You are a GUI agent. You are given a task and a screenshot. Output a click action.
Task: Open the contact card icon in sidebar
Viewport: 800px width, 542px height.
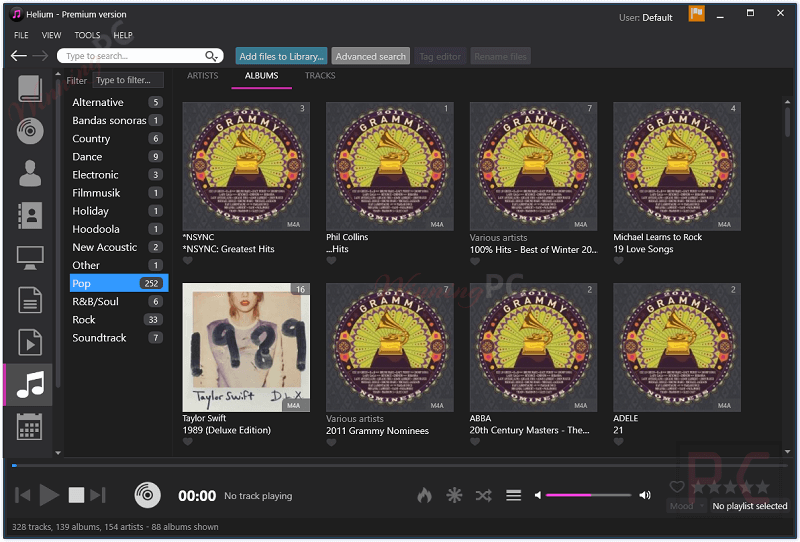tap(30, 215)
